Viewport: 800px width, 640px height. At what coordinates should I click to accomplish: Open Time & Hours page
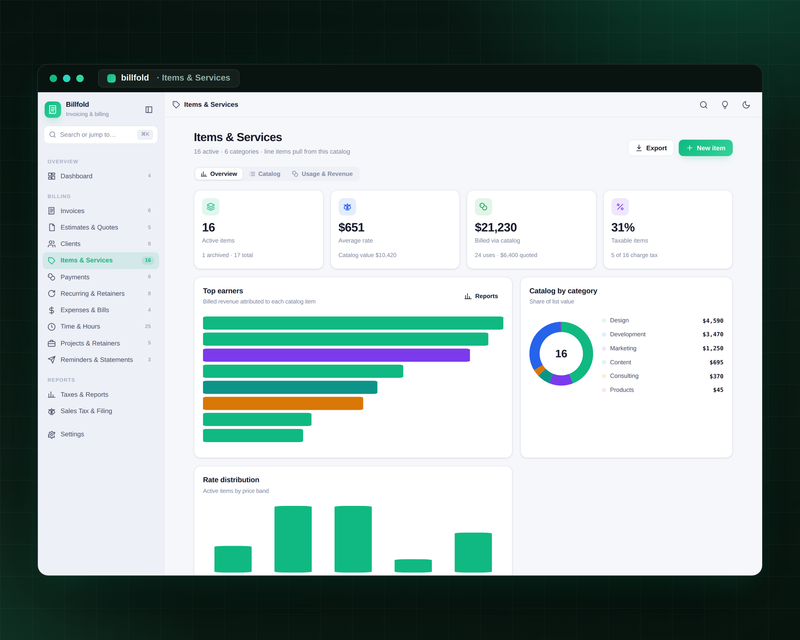coord(101,326)
